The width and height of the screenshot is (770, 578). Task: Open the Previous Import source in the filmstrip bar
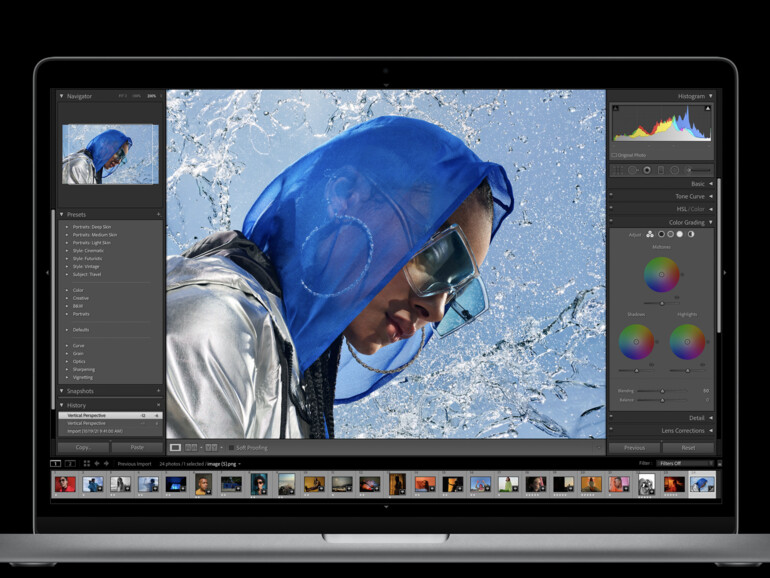[134, 464]
